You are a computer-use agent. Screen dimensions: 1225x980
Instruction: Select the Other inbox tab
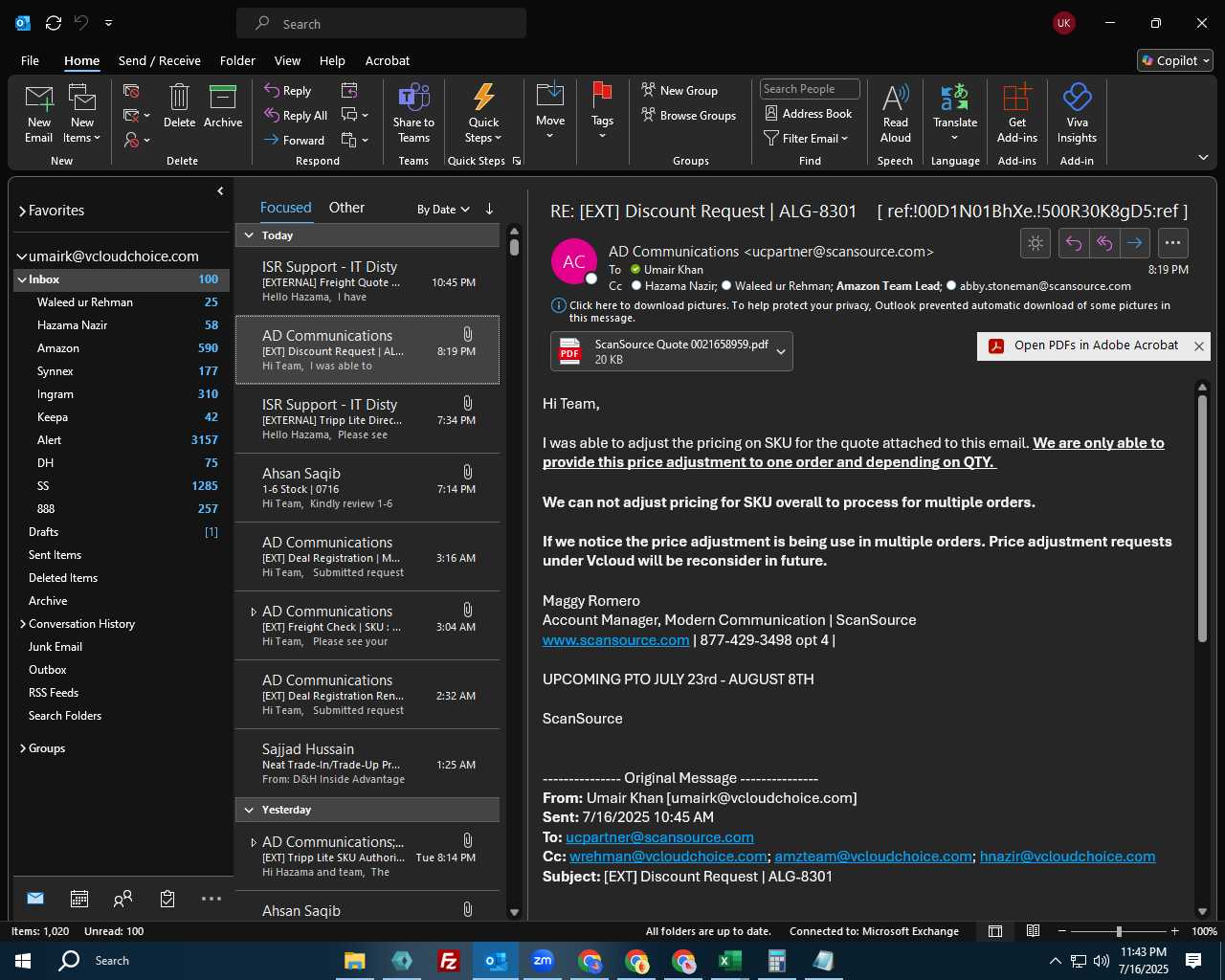click(346, 208)
